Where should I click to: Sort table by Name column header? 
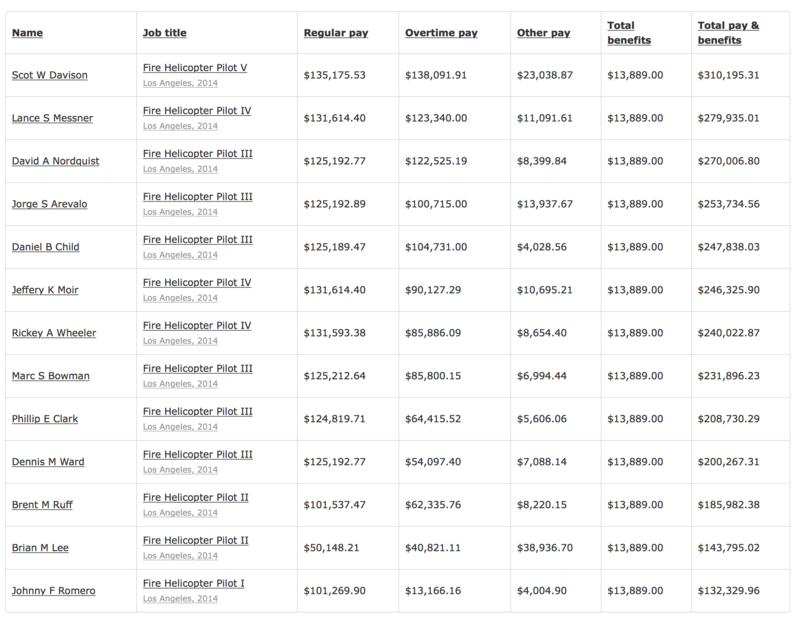point(27,32)
